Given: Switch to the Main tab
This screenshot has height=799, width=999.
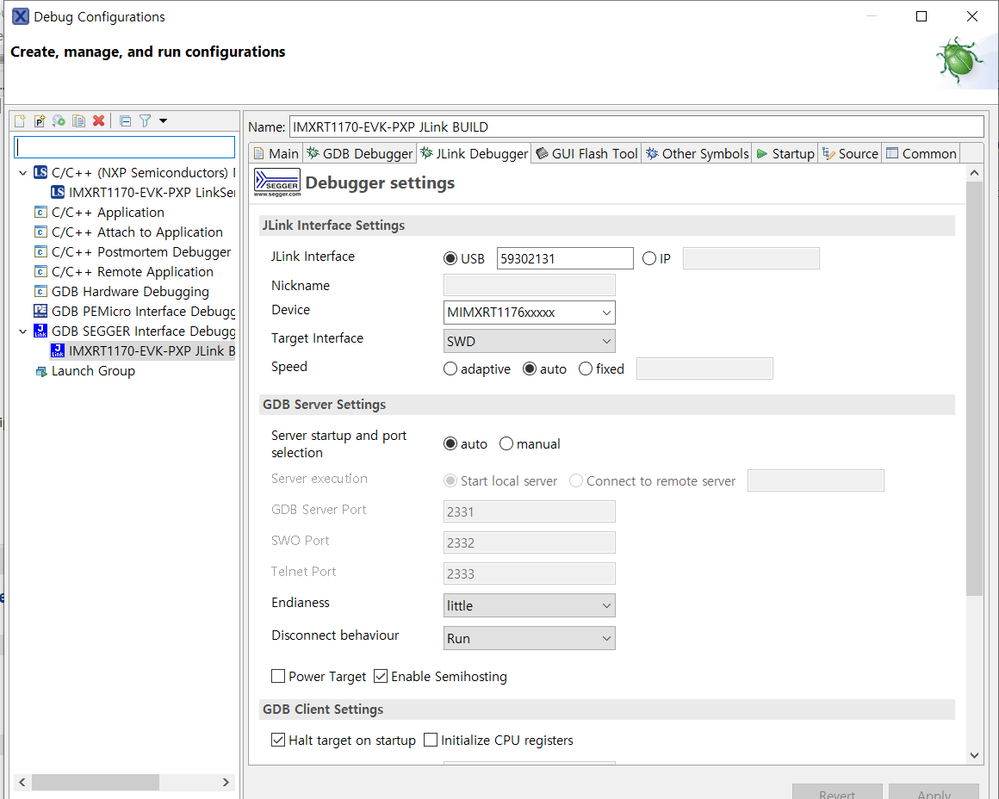Looking at the screenshot, I should coord(276,154).
